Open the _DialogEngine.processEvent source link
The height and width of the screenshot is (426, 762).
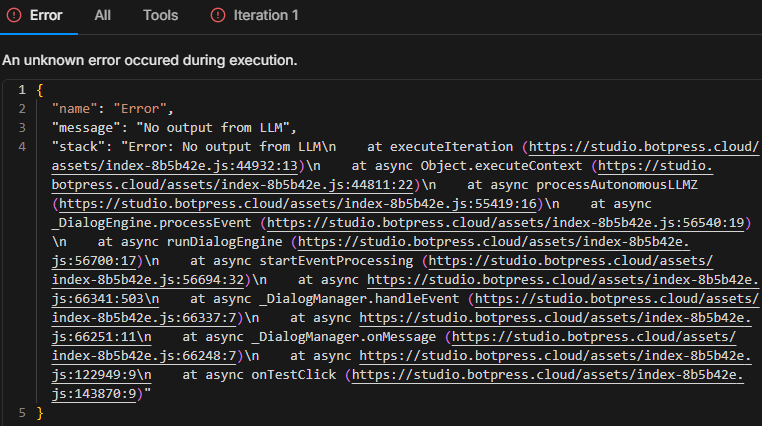500,223
